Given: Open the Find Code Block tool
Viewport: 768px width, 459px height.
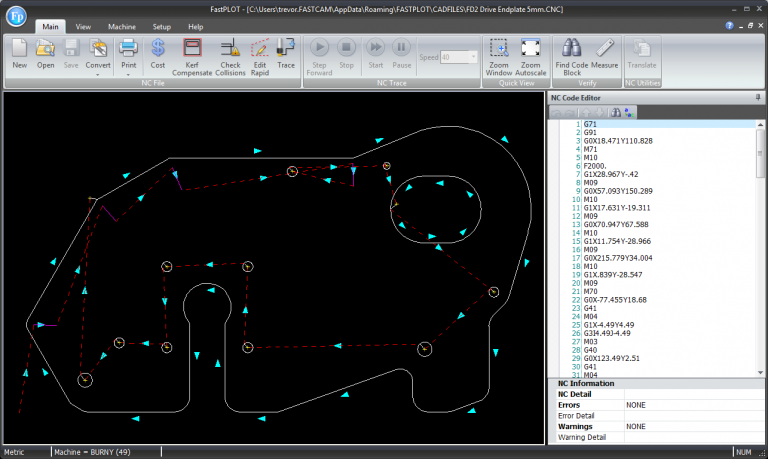Looking at the screenshot, I should click(x=571, y=52).
